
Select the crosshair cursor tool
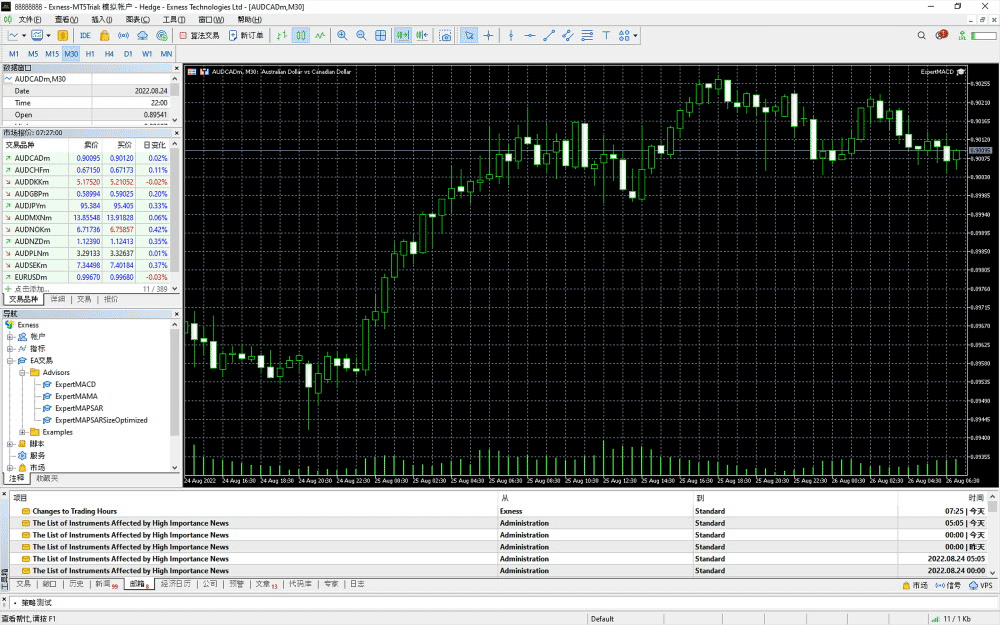pos(488,36)
